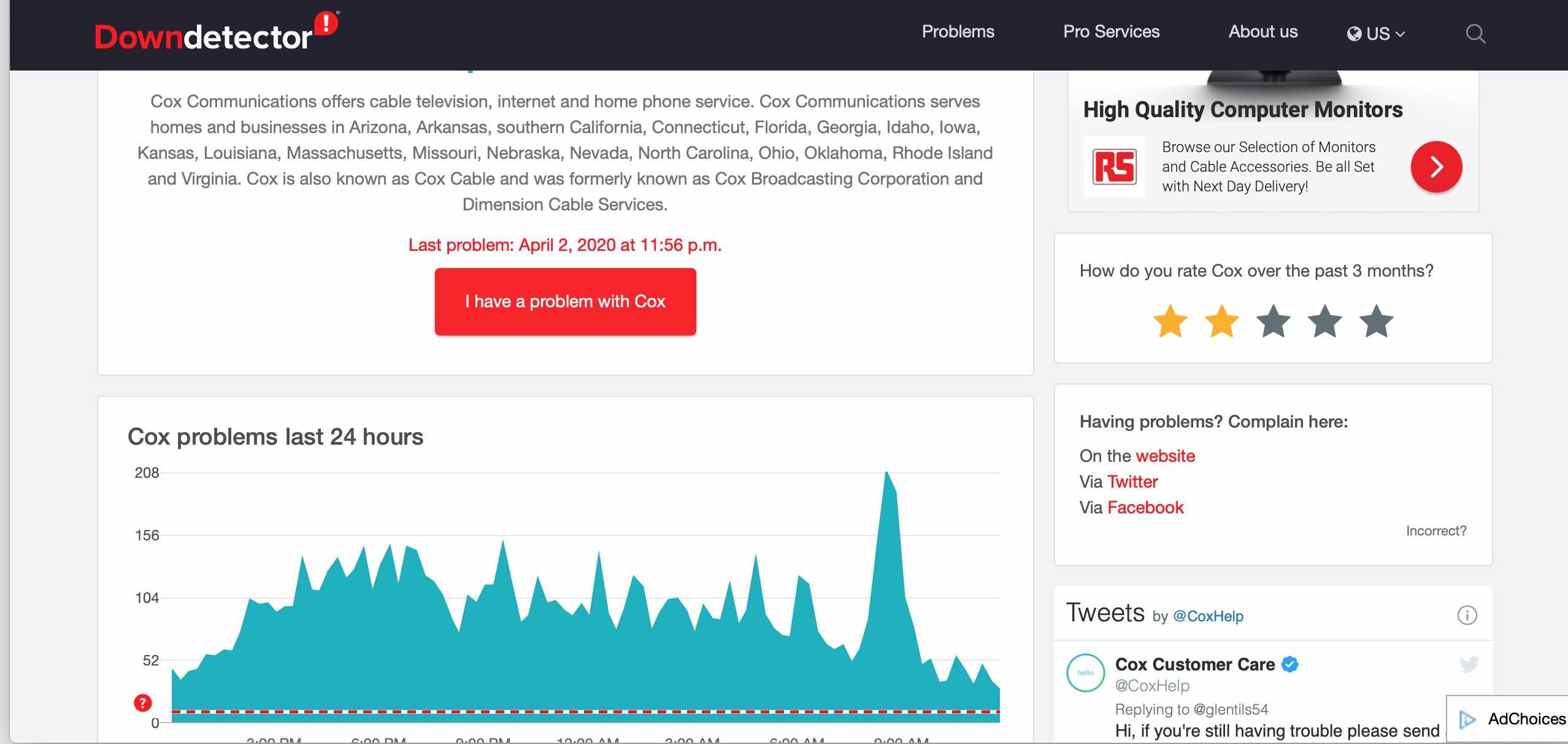Click the Having problems? Complain here heading
The image size is (1568, 744).
coord(1213,421)
